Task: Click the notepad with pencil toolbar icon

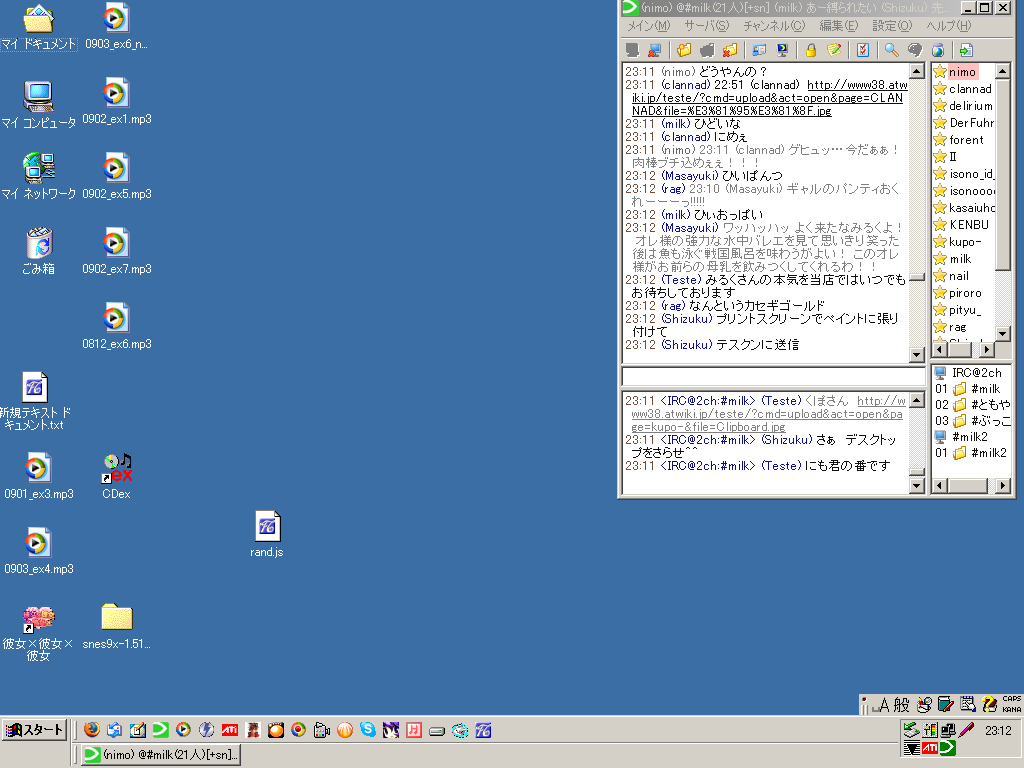Action: [833, 50]
